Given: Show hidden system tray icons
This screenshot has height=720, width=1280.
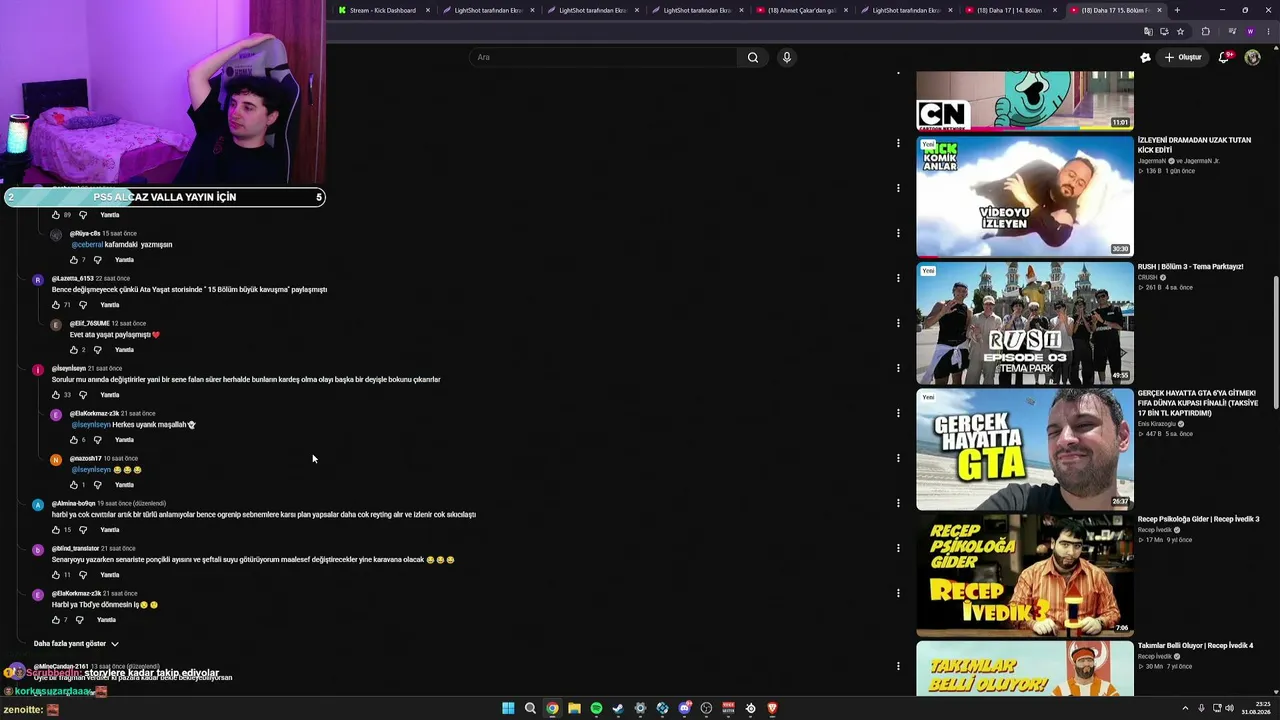Looking at the screenshot, I should coord(1186,708).
